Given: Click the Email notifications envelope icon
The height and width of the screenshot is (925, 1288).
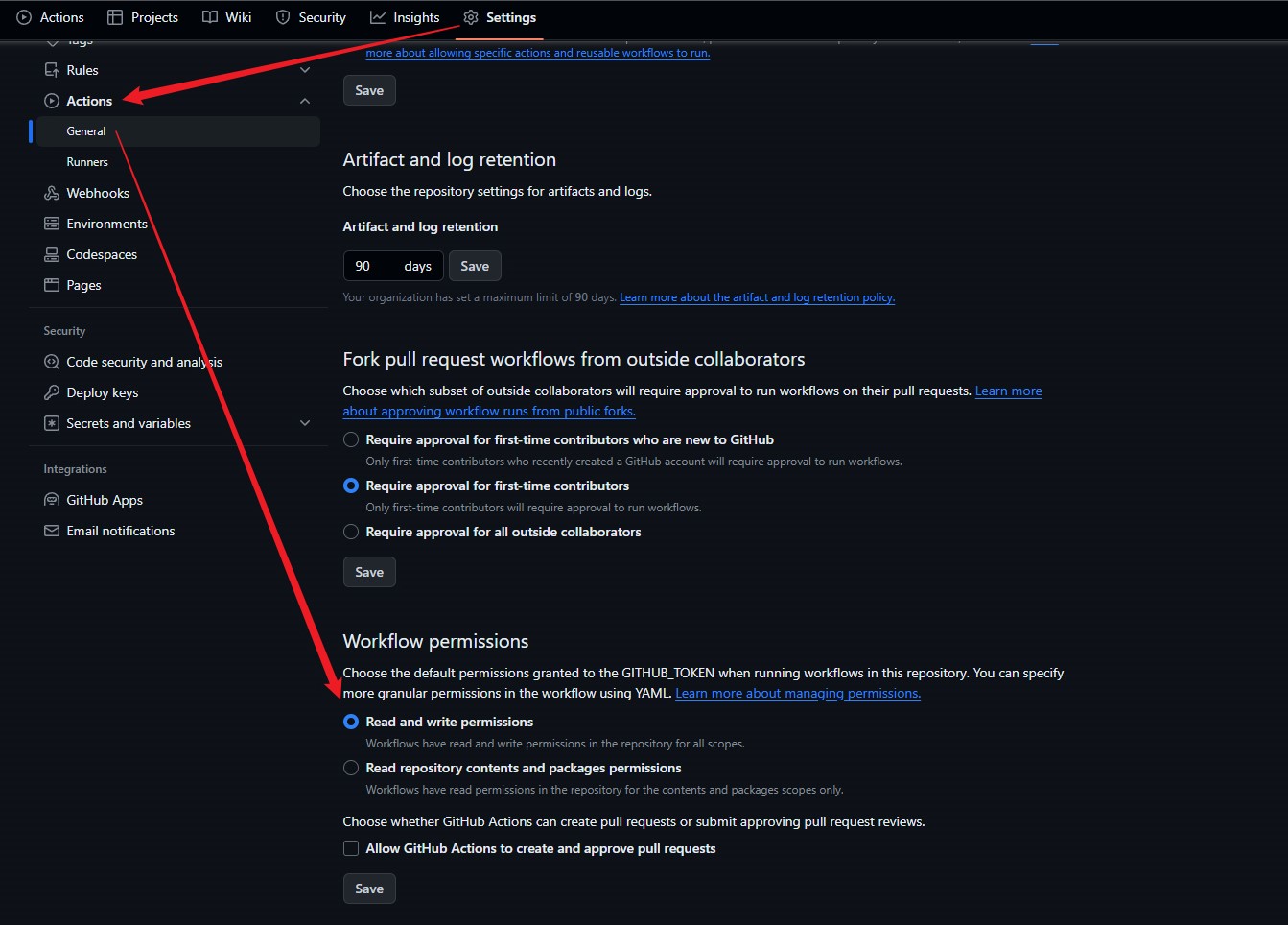Looking at the screenshot, I should tap(52, 531).
